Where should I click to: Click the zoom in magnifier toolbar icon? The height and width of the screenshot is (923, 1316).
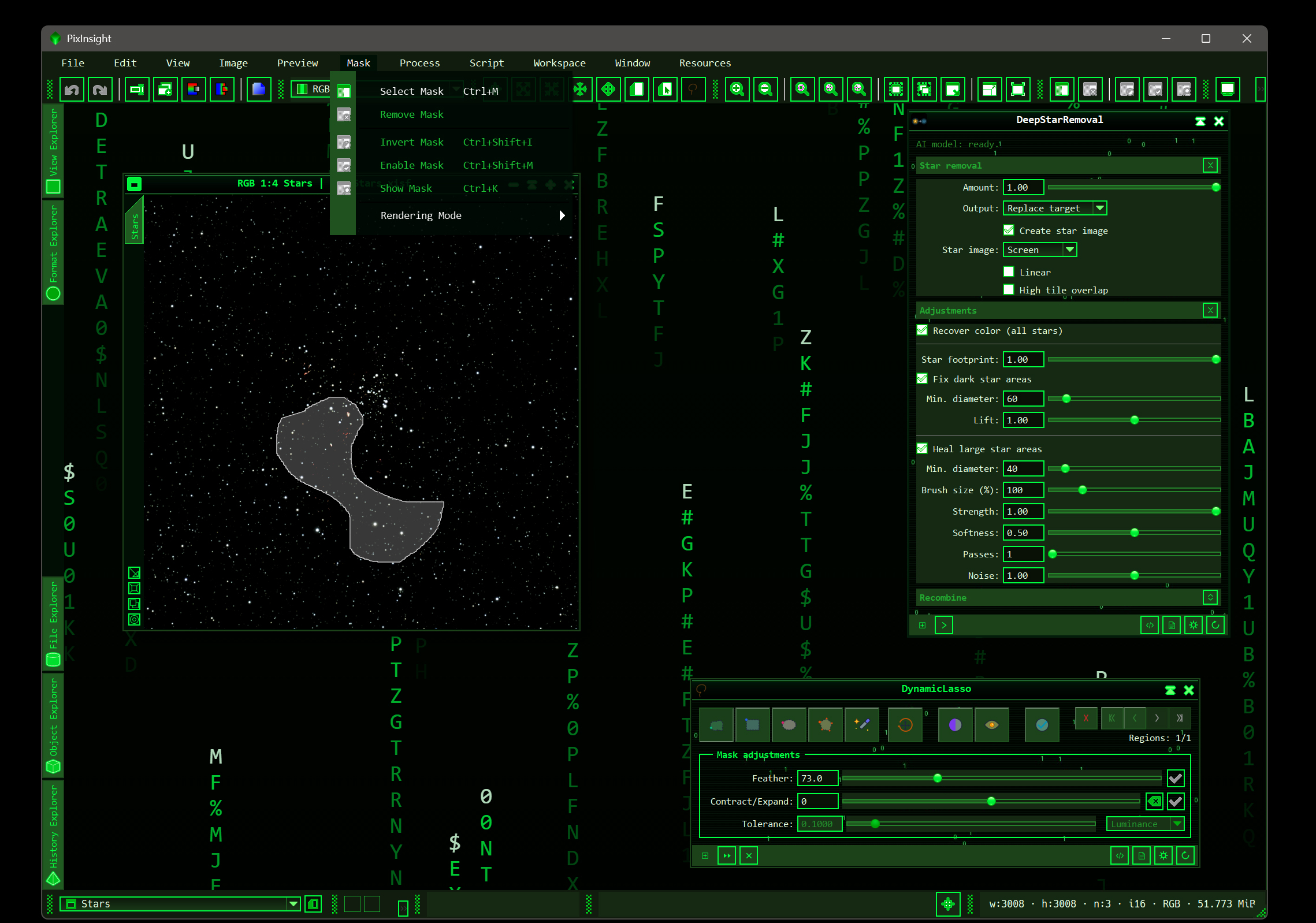pos(737,90)
